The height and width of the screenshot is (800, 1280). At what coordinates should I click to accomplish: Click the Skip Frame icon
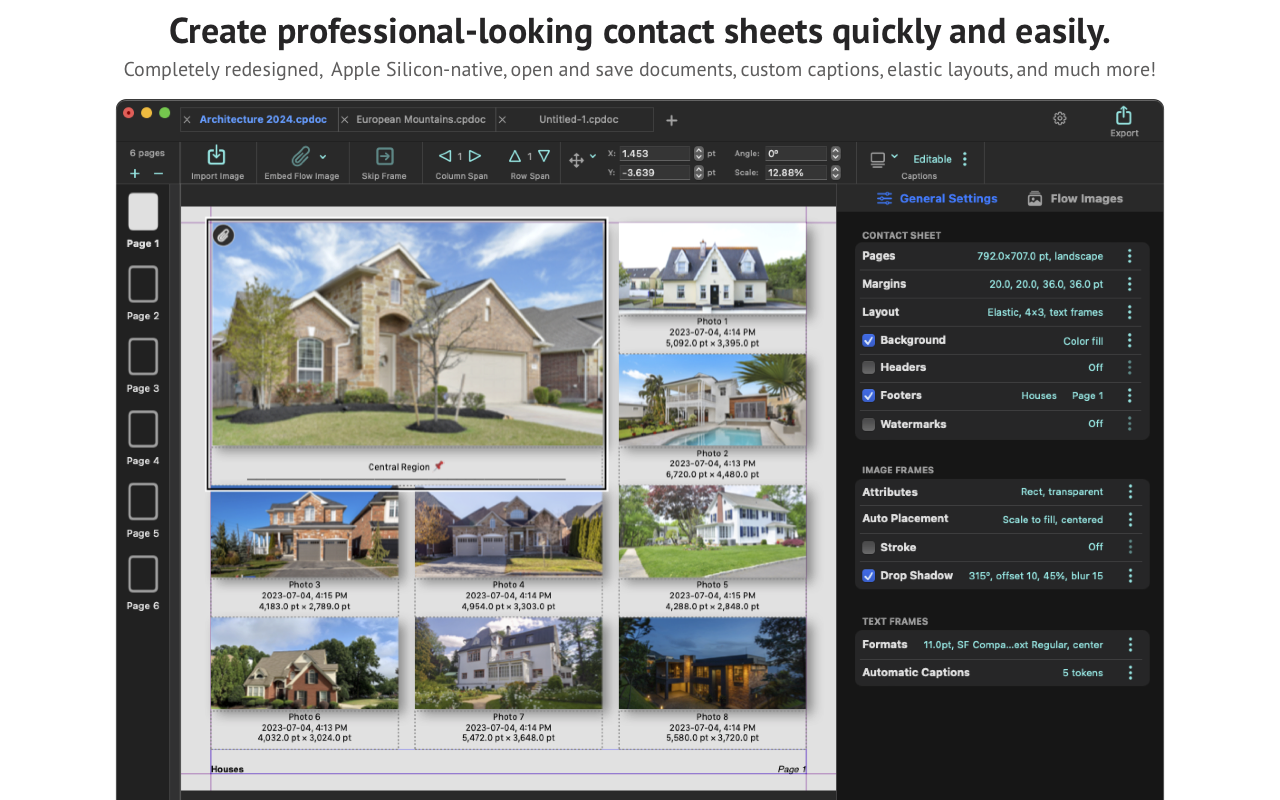click(x=384, y=156)
